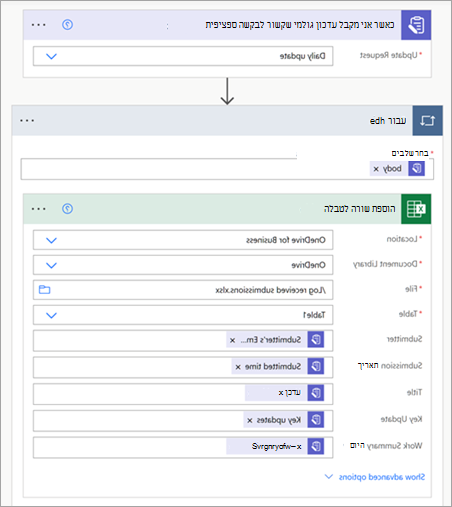Viewport: 452px width, 507px height.
Task: Click the Hebrew trigger title about update request
Action: [x=300, y=25]
